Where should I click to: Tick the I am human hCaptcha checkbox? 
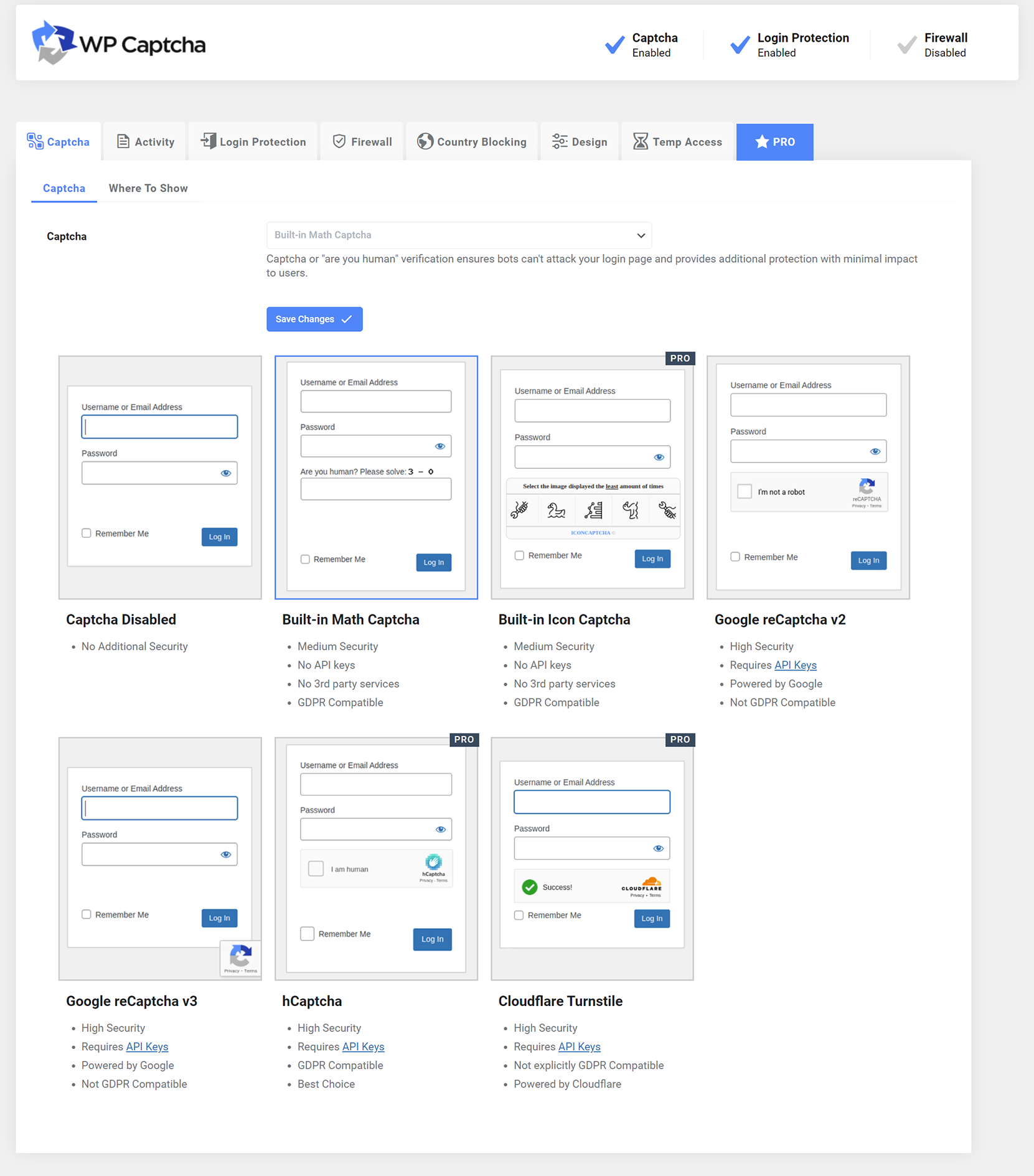point(316,868)
